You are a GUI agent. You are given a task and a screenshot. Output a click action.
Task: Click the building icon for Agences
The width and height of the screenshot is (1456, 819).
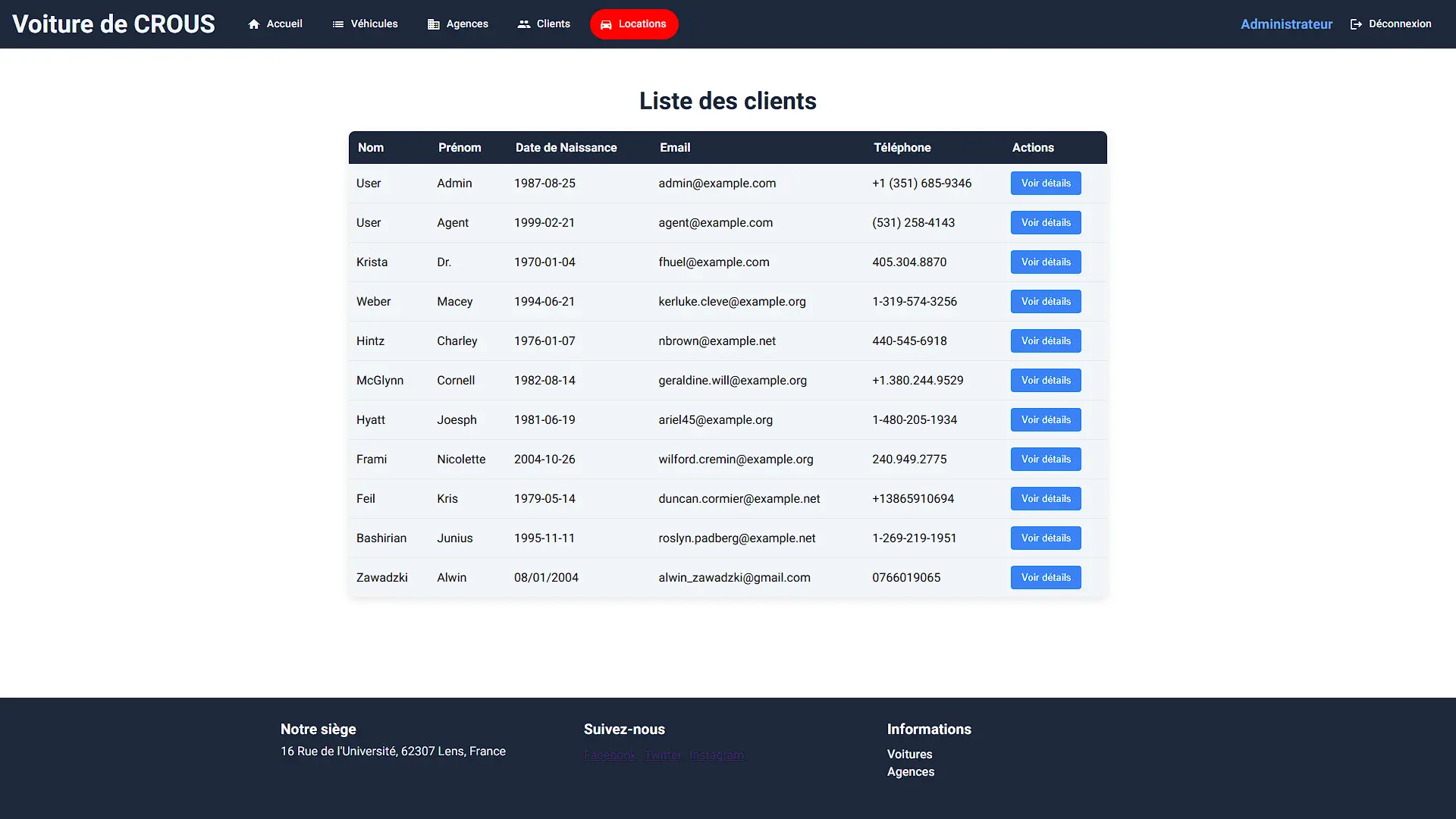click(x=432, y=24)
